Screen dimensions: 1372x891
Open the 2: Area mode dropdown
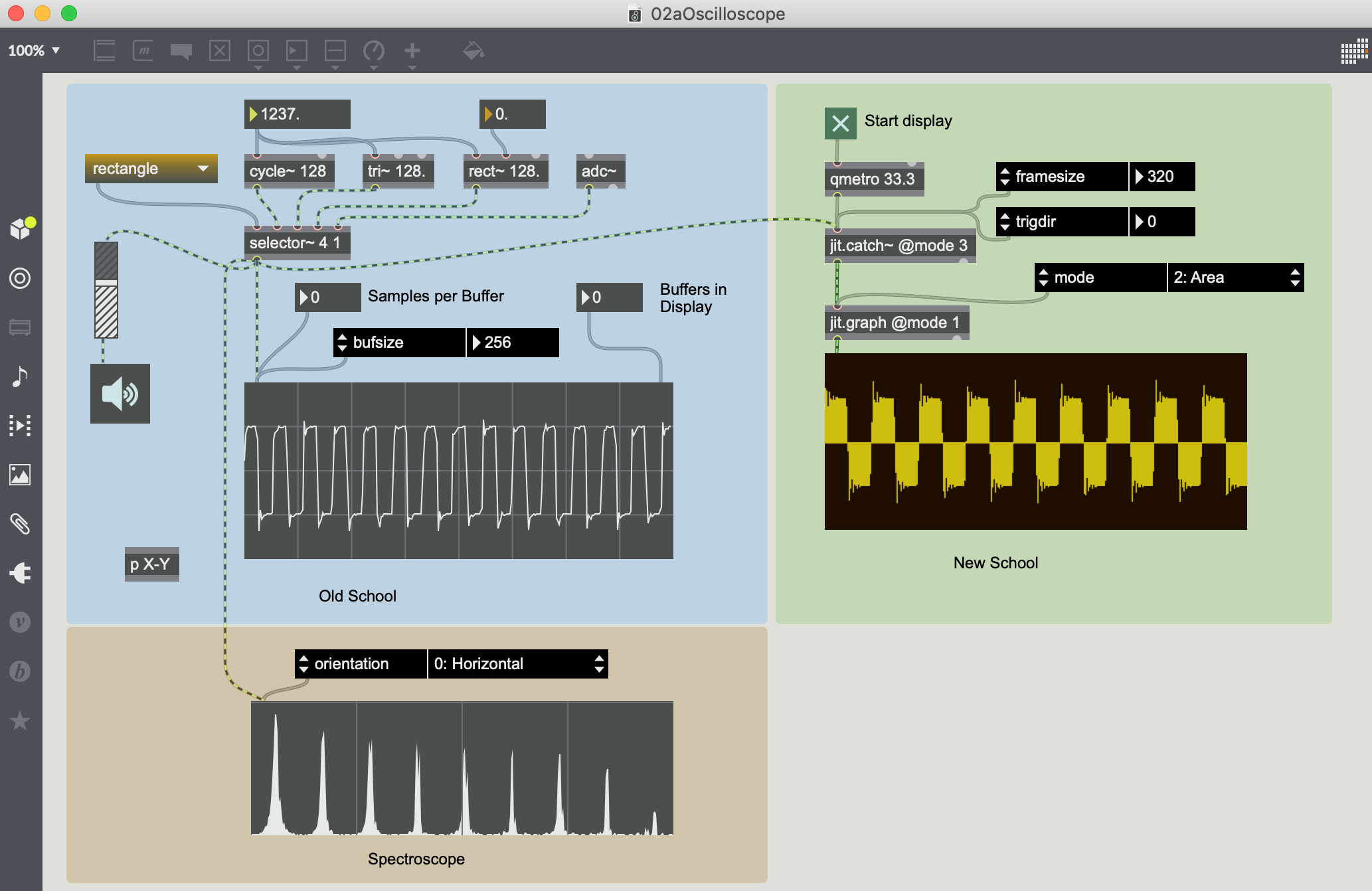click(1235, 278)
